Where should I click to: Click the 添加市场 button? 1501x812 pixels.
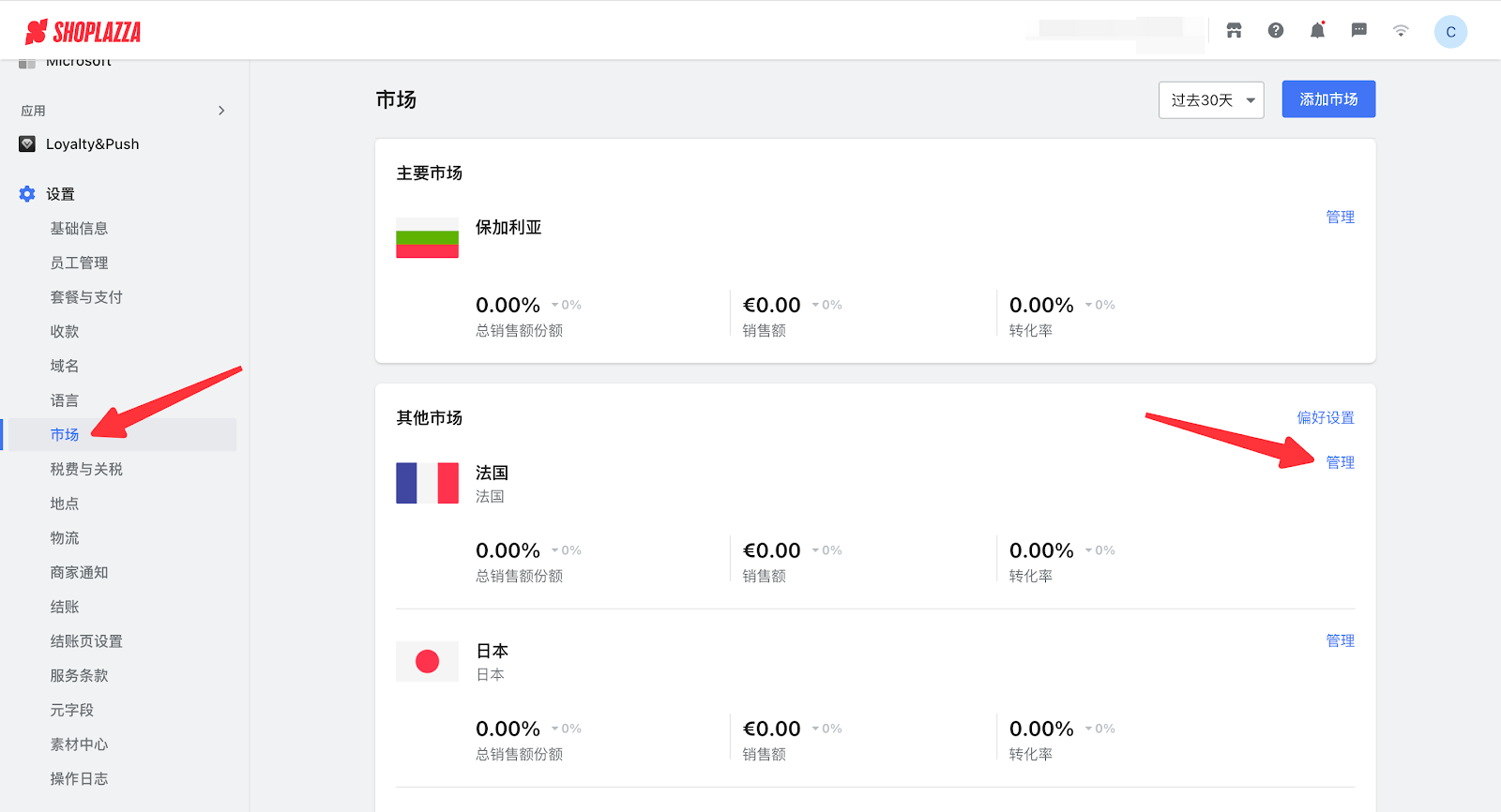tap(1328, 99)
